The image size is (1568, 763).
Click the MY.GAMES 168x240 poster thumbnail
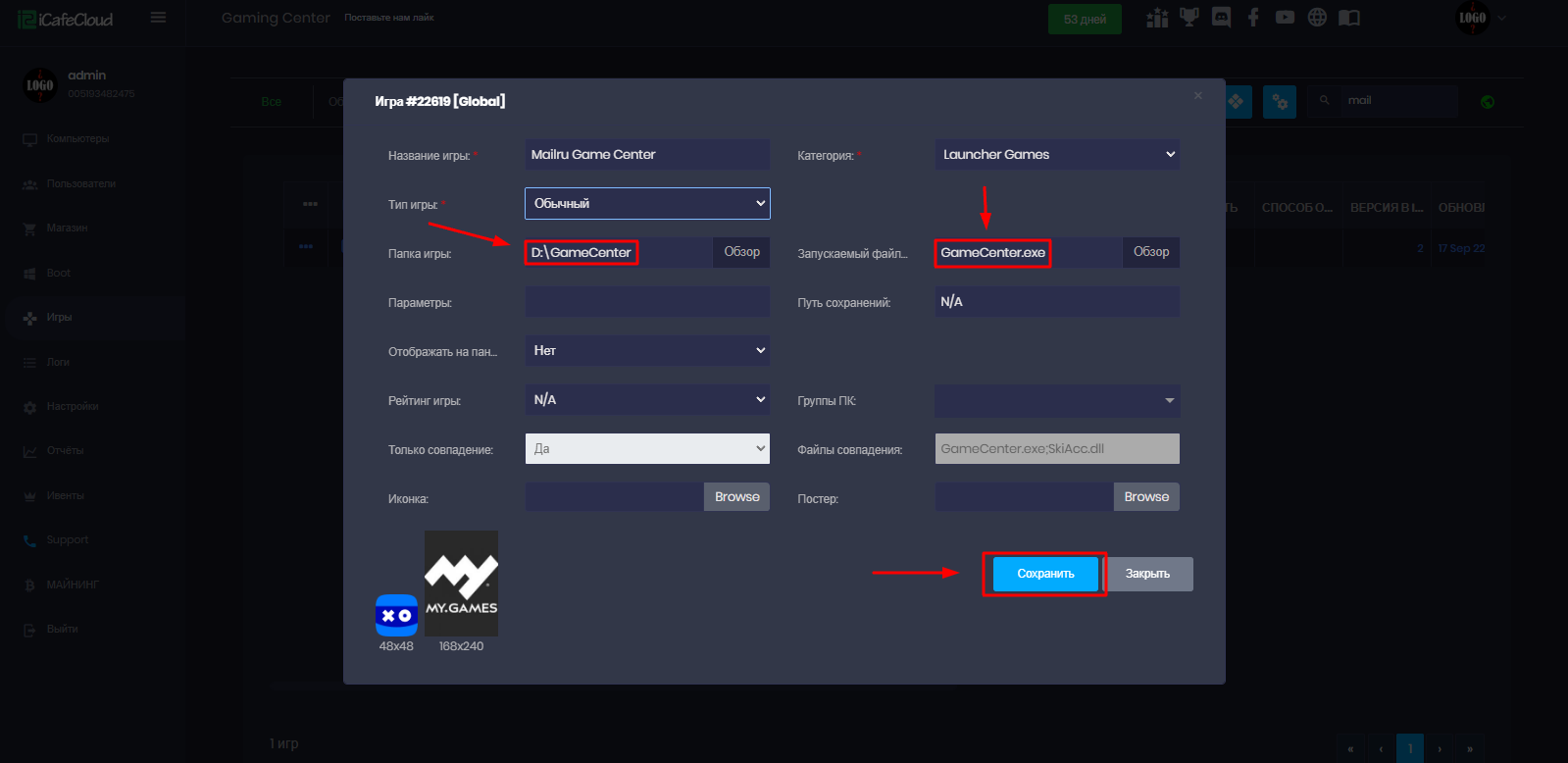pos(461,584)
